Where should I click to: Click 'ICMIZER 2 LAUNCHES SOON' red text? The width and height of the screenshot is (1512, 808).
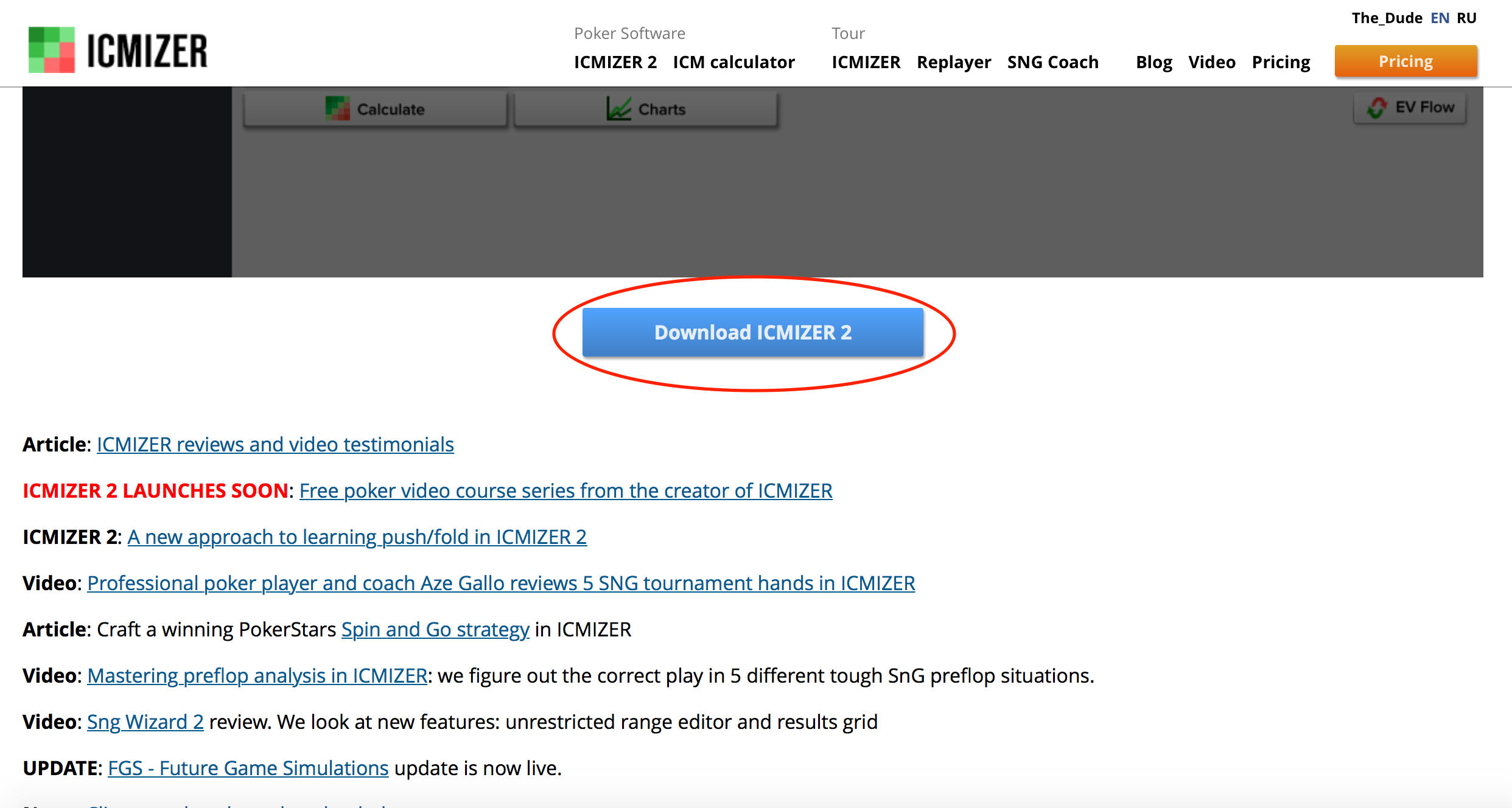pos(155,491)
